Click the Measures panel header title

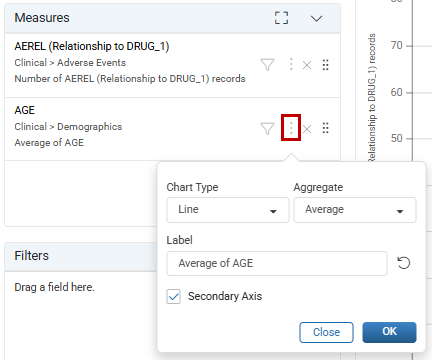click(42, 18)
